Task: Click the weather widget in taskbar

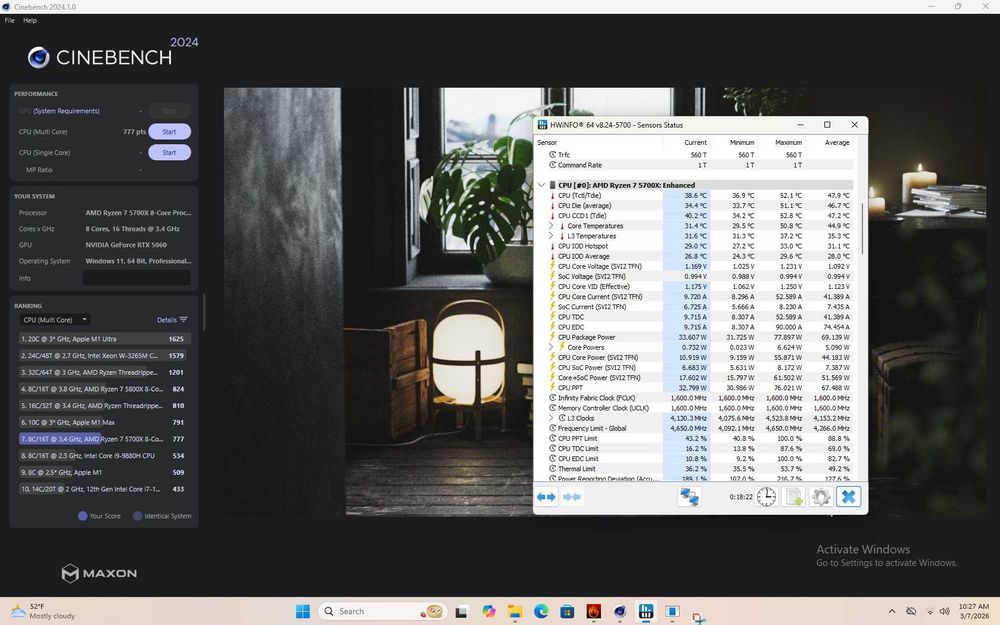Action: [x=43, y=611]
